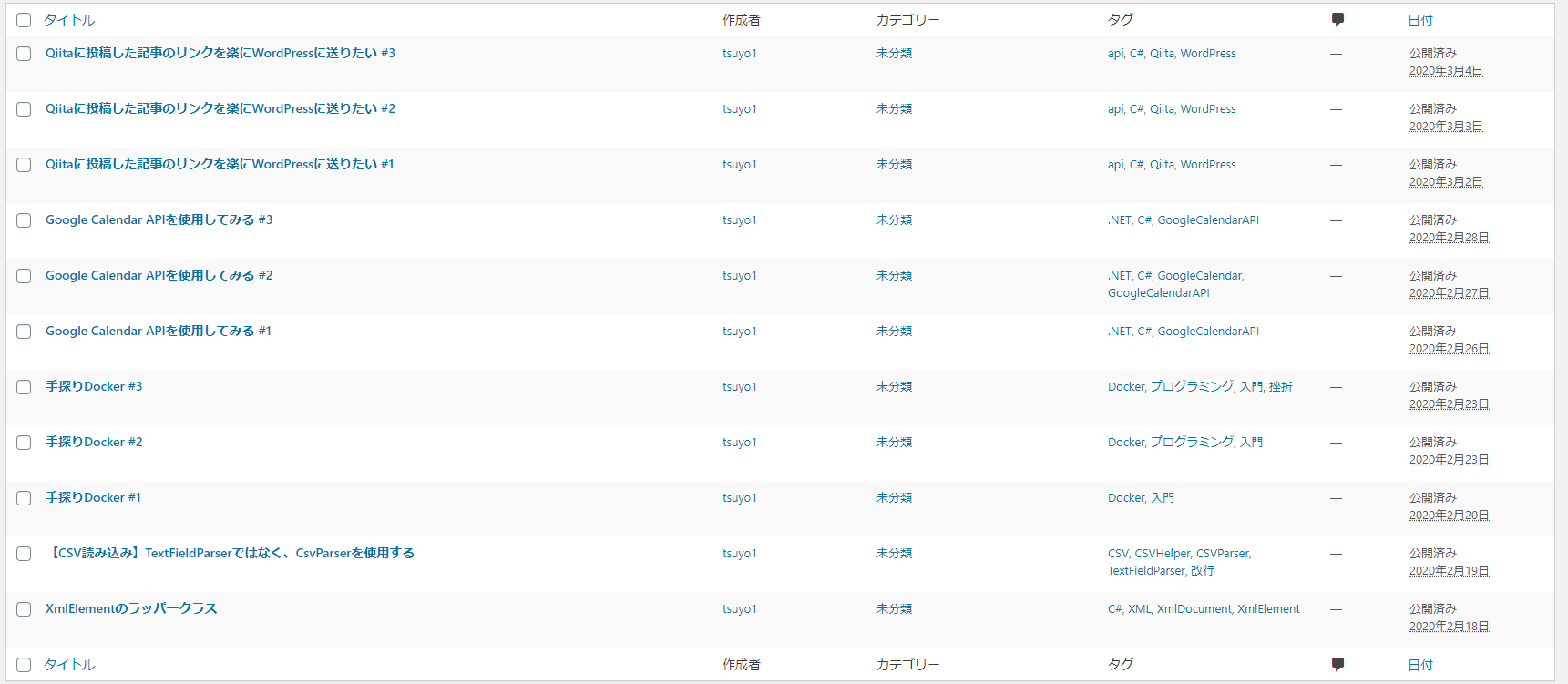This screenshot has height=684, width=1568.
Task: Open Google Calendar APIを使用してみる #1
Action: pos(159,331)
